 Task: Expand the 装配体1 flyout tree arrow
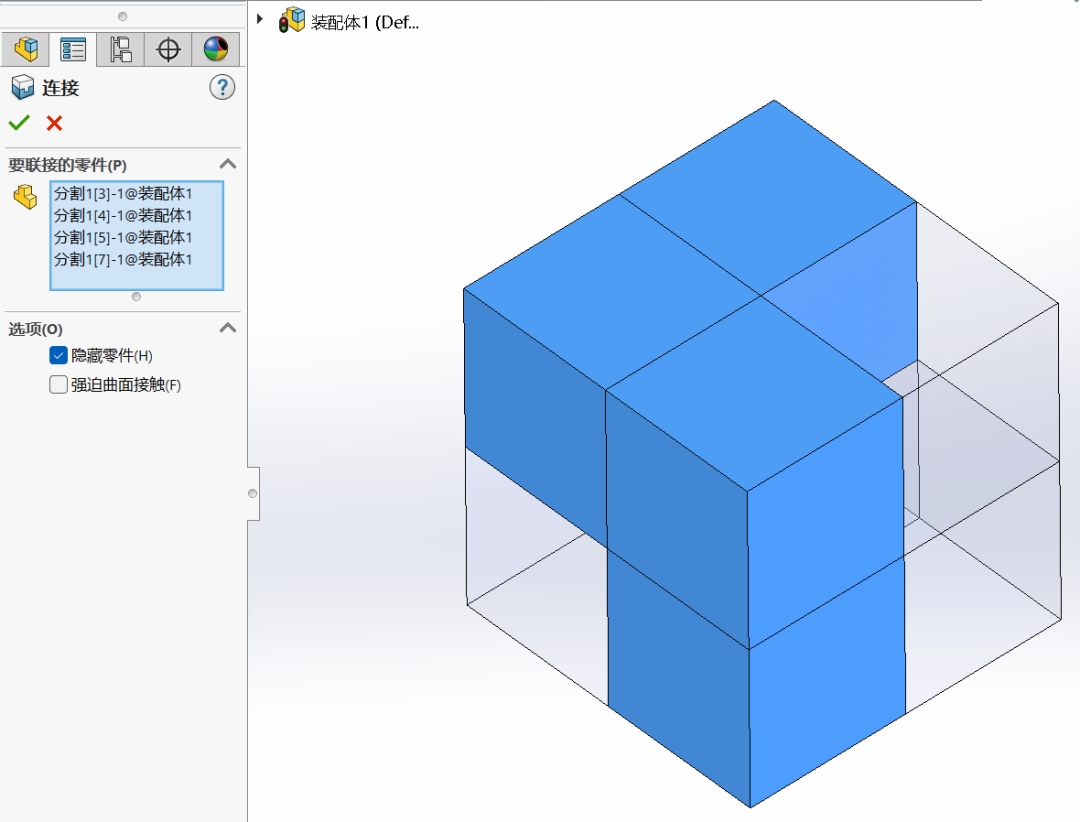[261, 19]
